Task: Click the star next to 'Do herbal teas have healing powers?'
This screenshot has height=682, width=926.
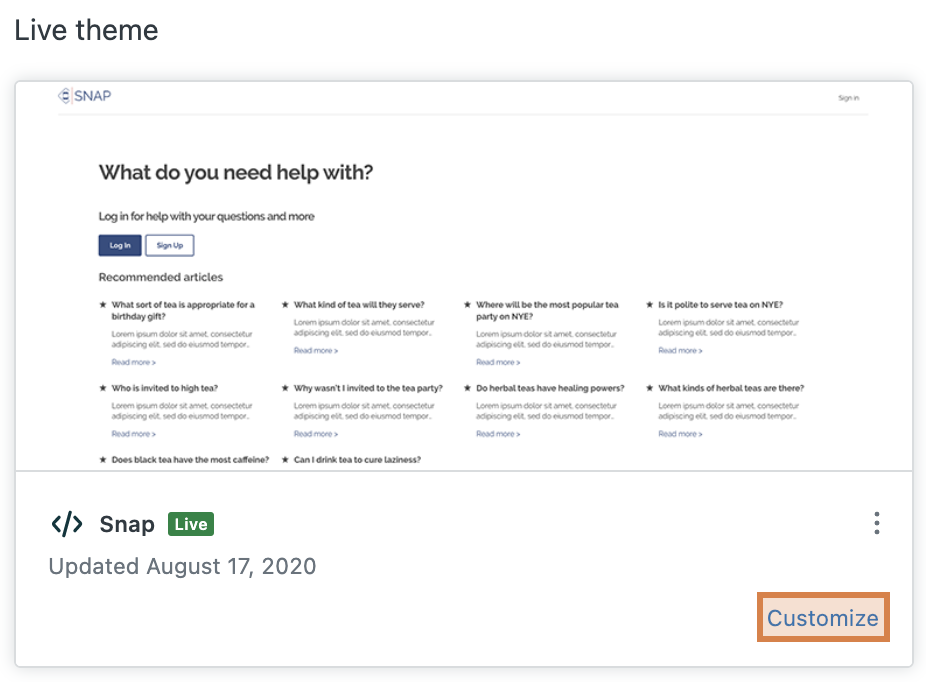Action: pos(467,388)
